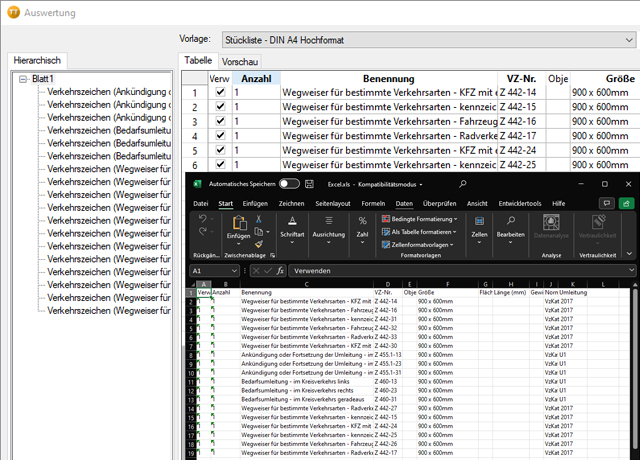This screenshot has height=460, width=640.
Task: Click the Vertraulichkeit sensitivity icon
Action: click(x=598, y=222)
